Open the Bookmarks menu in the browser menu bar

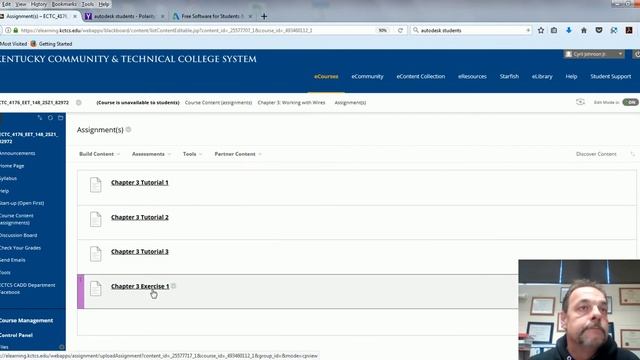[x=64, y=4]
